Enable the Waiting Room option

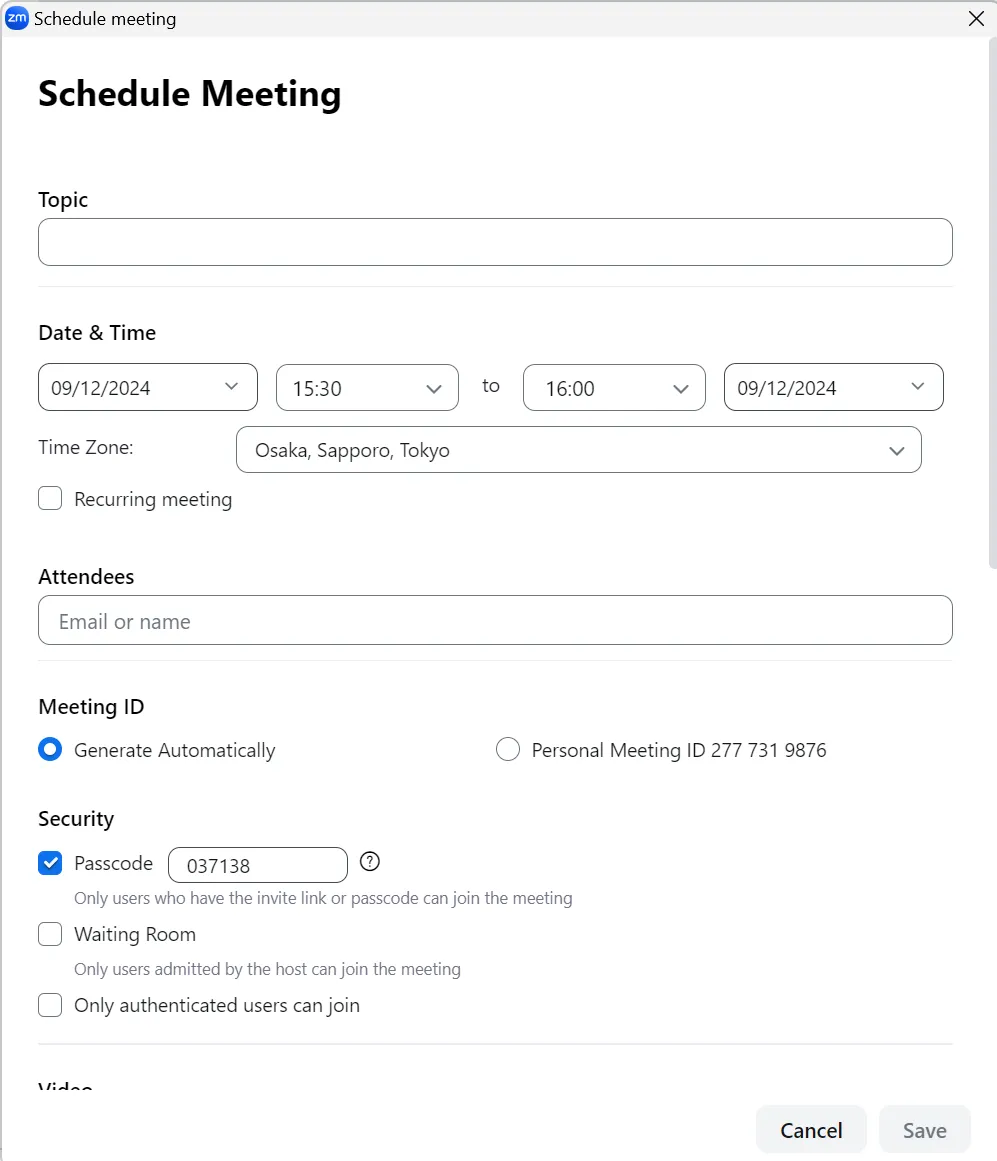(50, 935)
